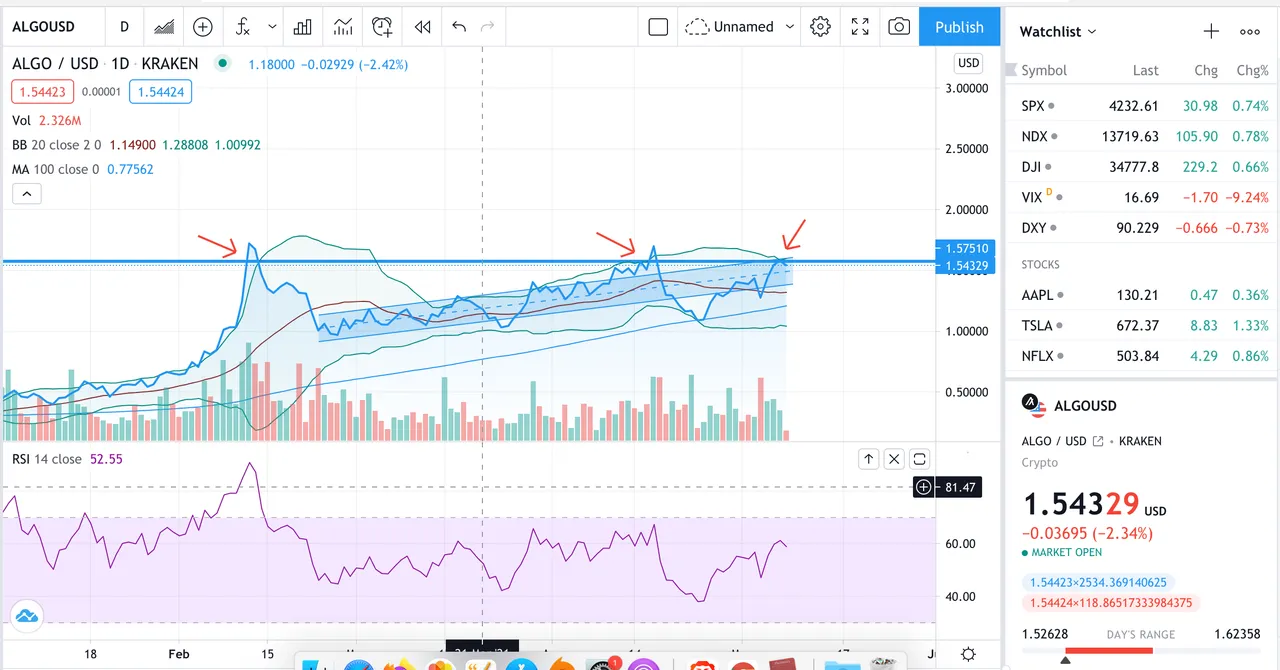Image resolution: width=1280 pixels, height=670 pixels.
Task: Sort watchlist by Chg% column
Action: point(1253,70)
